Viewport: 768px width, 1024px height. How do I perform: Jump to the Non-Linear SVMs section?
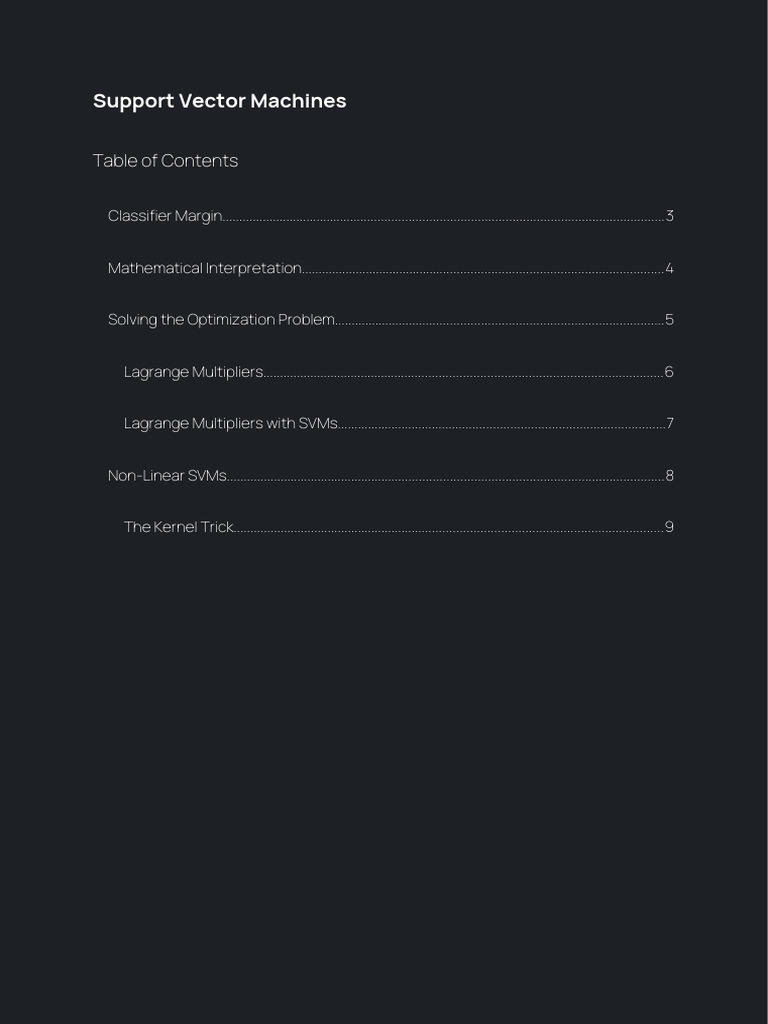[167, 476]
